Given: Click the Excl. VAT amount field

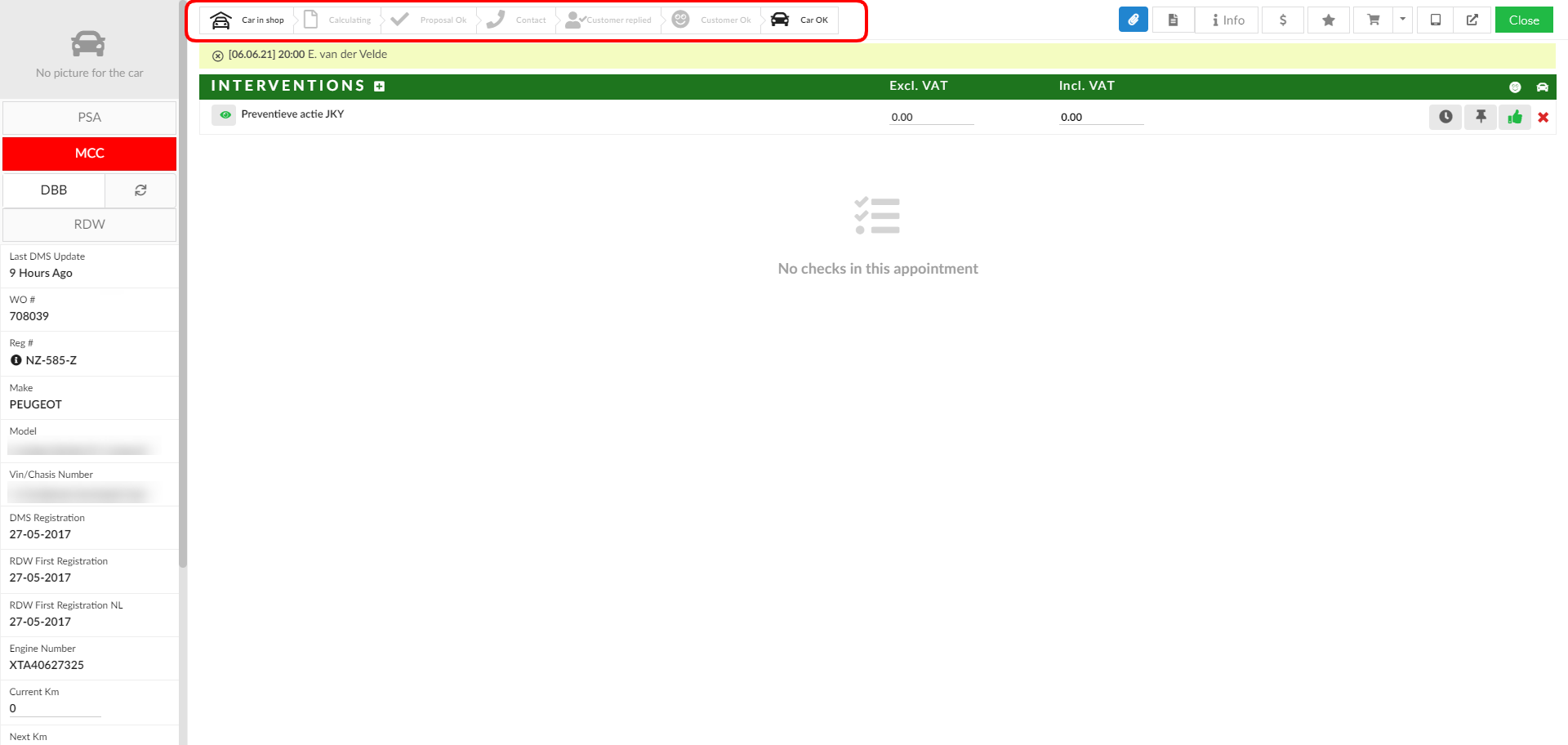Looking at the screenshot, I should click(931, 118).
